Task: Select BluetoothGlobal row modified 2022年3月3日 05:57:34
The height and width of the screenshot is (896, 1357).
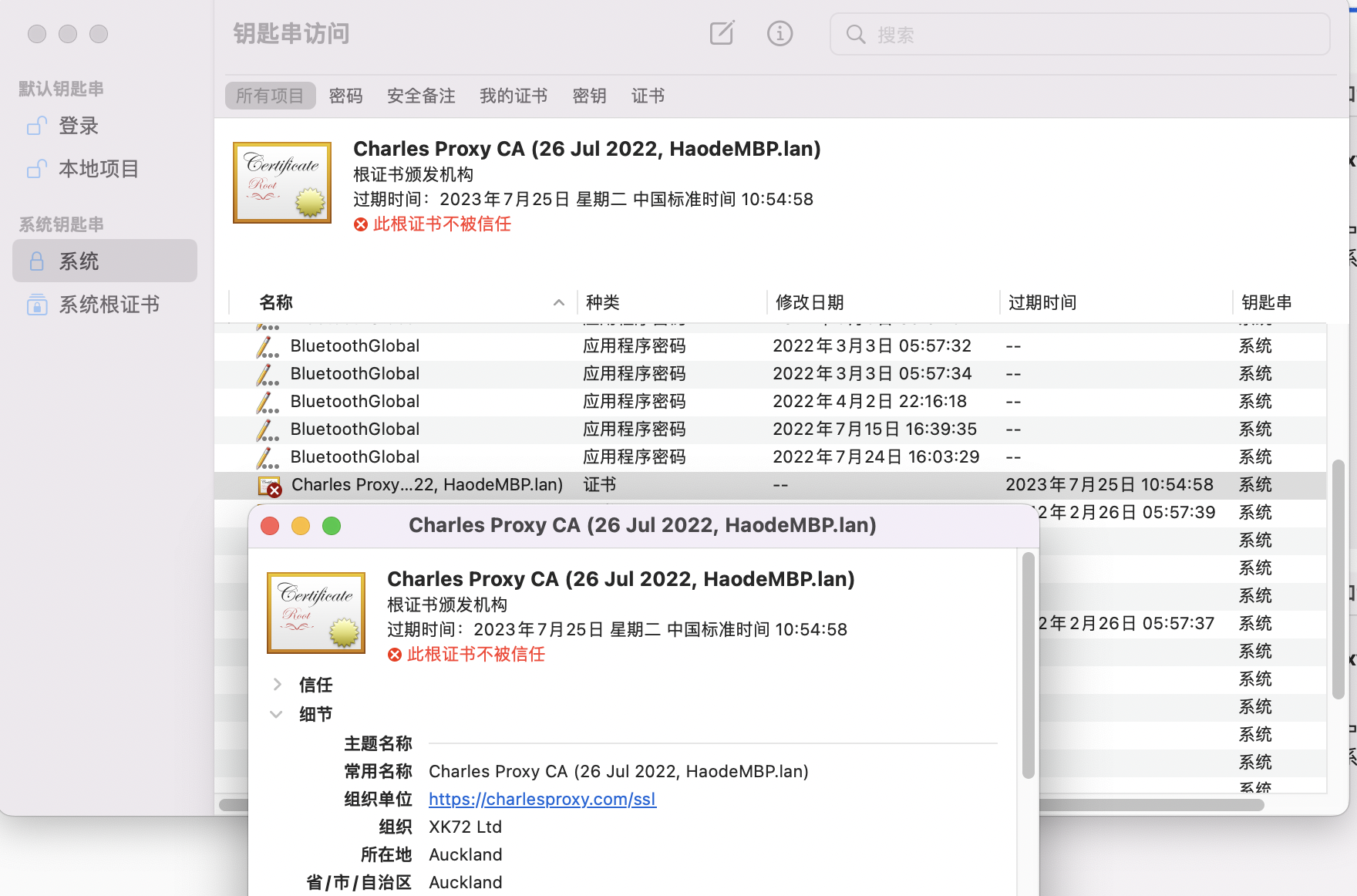Action: coord(770,374)
